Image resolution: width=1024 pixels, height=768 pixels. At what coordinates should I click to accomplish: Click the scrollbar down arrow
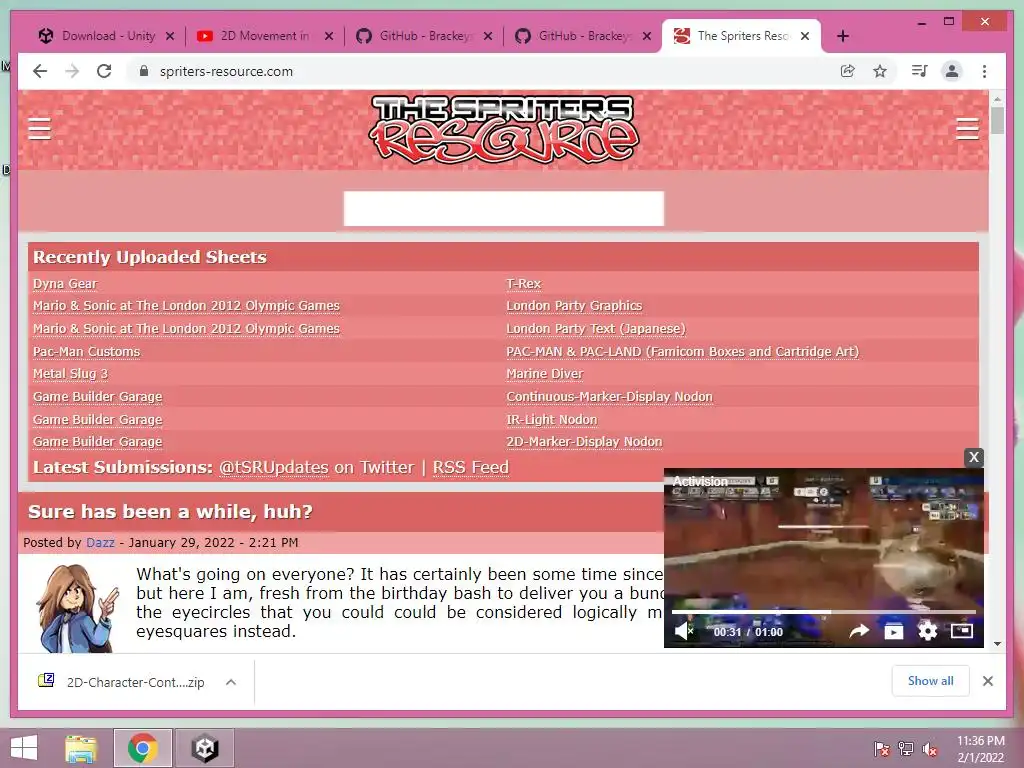coord(997,643)
